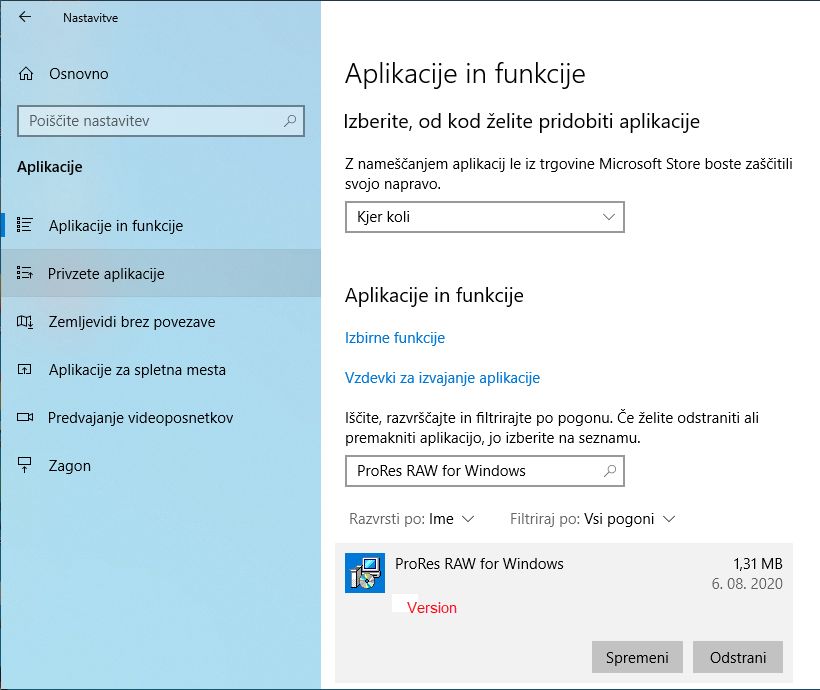Open Vzdevki za izvajanje aplikacije link
The width and height of the screenshot is (820, 690).
[442, 378]
